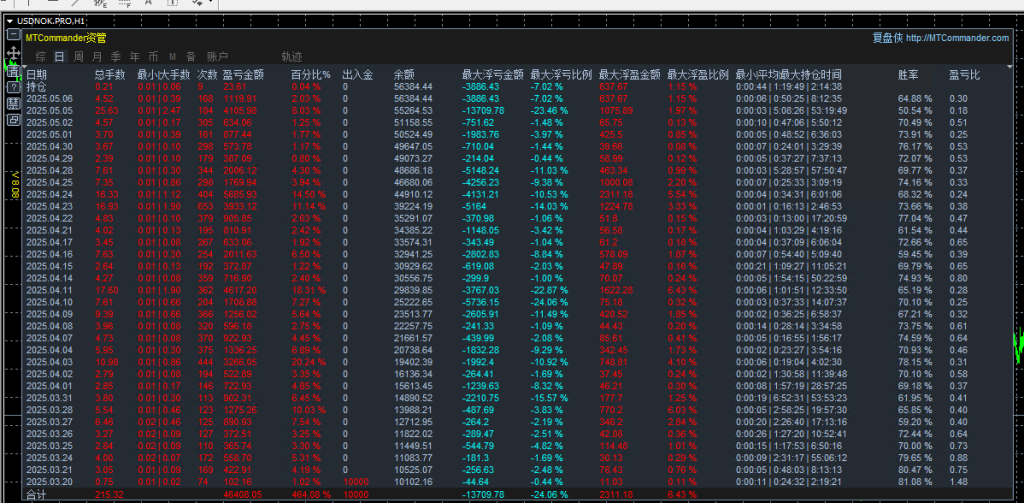Screen dimensions: 1024x503
Task: Click the overlapping windows icon in sidebar
Action: 13,119
